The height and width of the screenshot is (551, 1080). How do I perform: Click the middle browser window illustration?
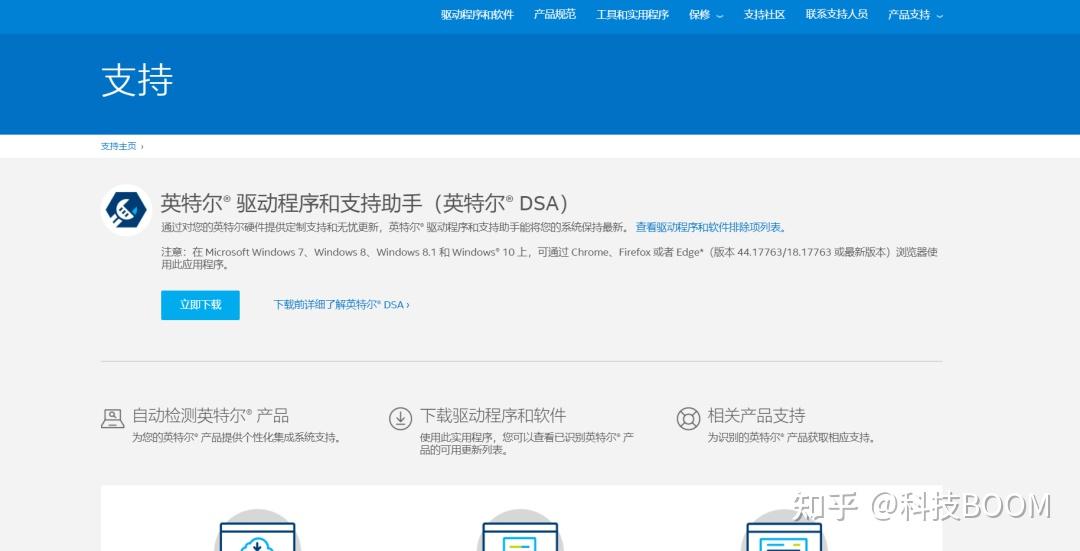pyautogui.click(x=520, y=530)
